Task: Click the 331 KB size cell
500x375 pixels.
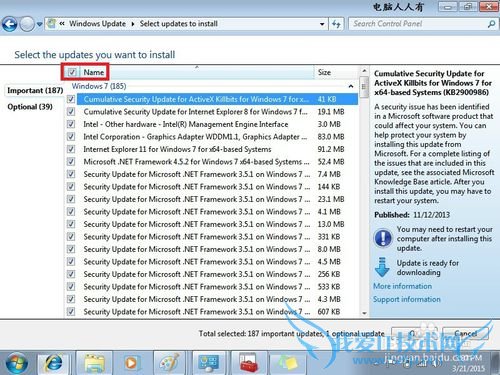Action: 329,237
